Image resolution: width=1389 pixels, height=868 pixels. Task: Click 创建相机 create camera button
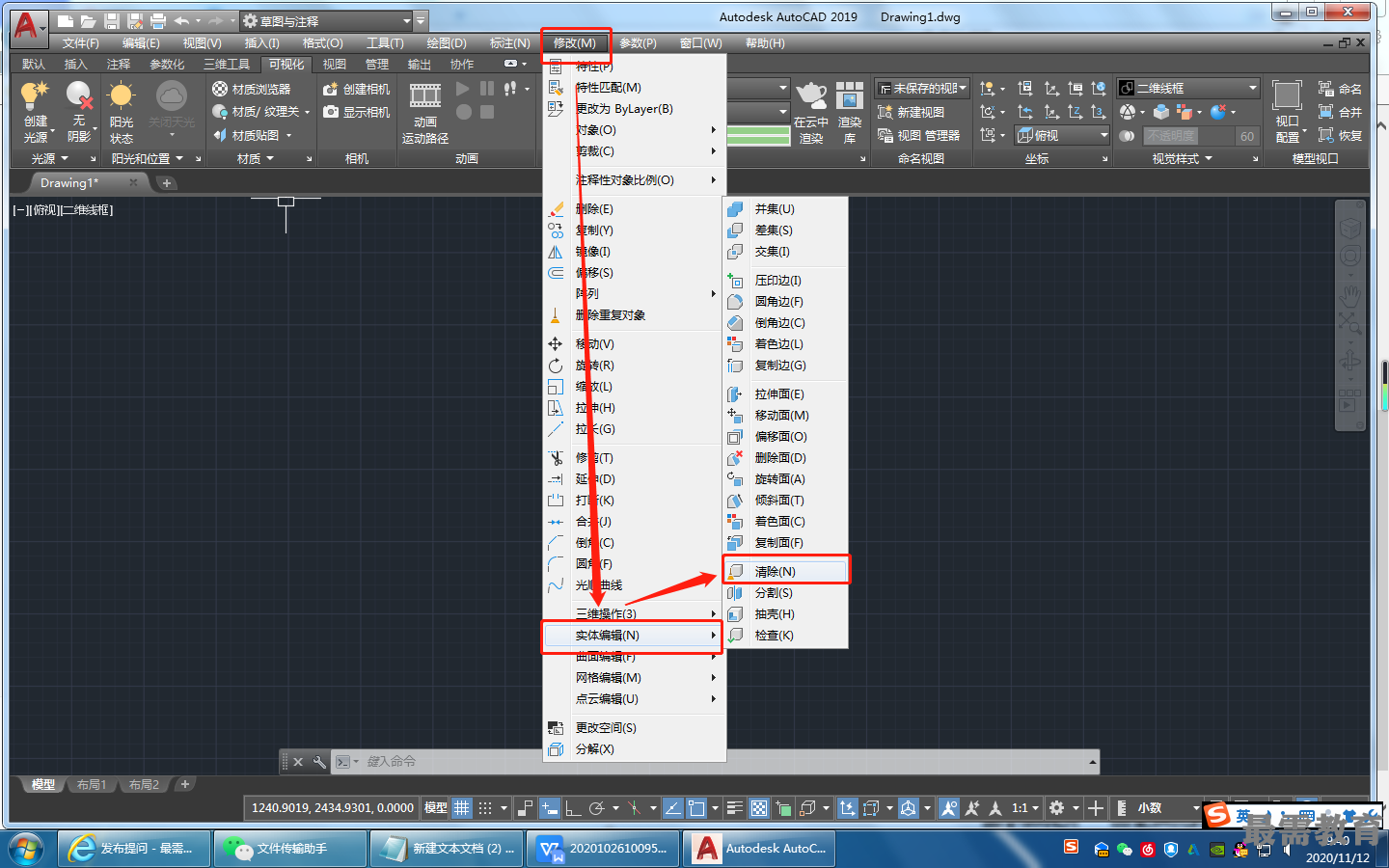pyautogui.click(x=356, y=89)
